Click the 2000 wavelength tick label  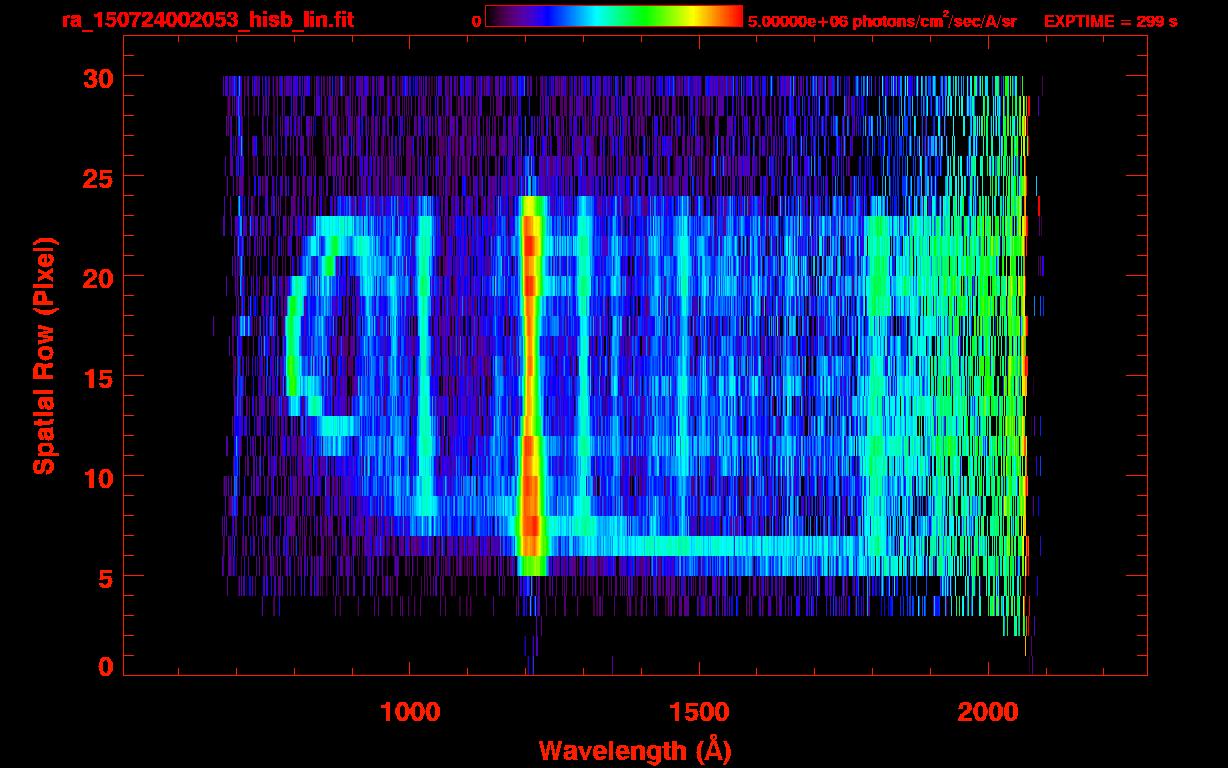(989, 712)
